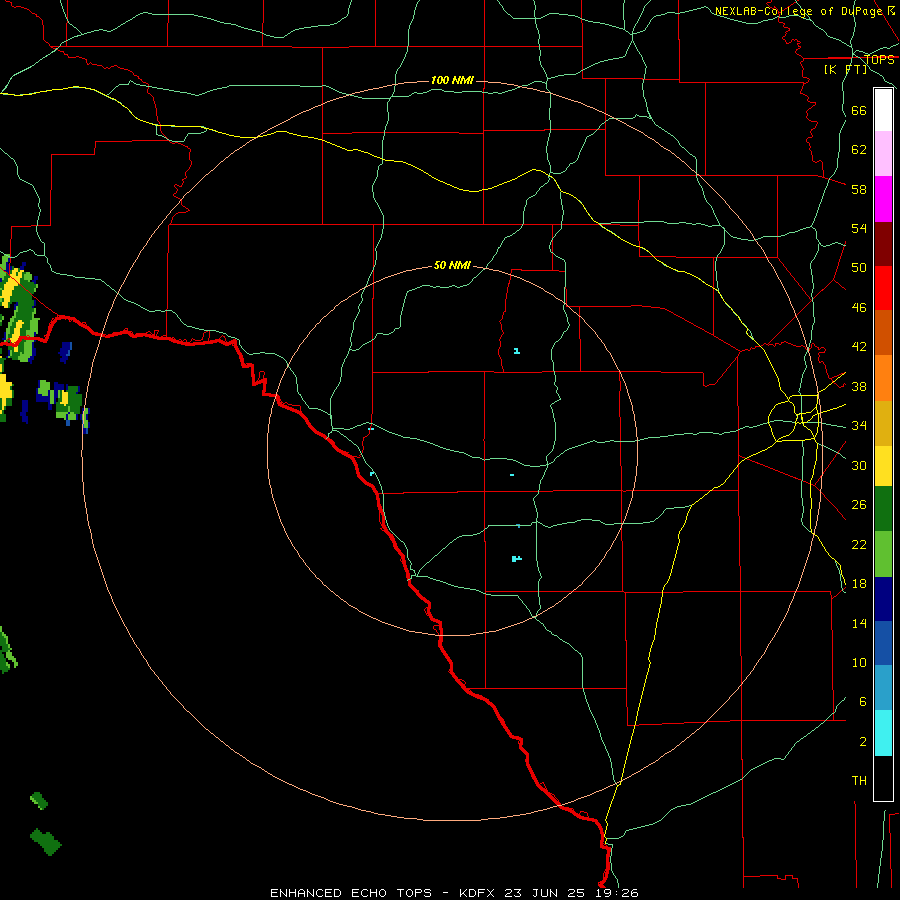Click the 50 NMI range ring label
The height and width of the screenshot is (900, 900).
[x=452, y=265]
